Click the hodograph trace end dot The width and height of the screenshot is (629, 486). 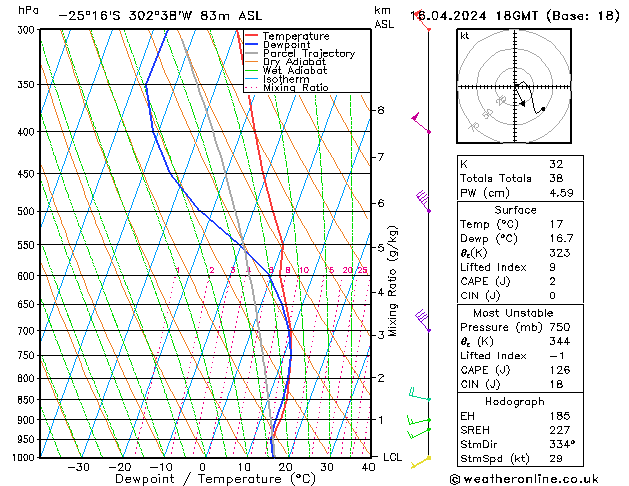click(543, 109)
